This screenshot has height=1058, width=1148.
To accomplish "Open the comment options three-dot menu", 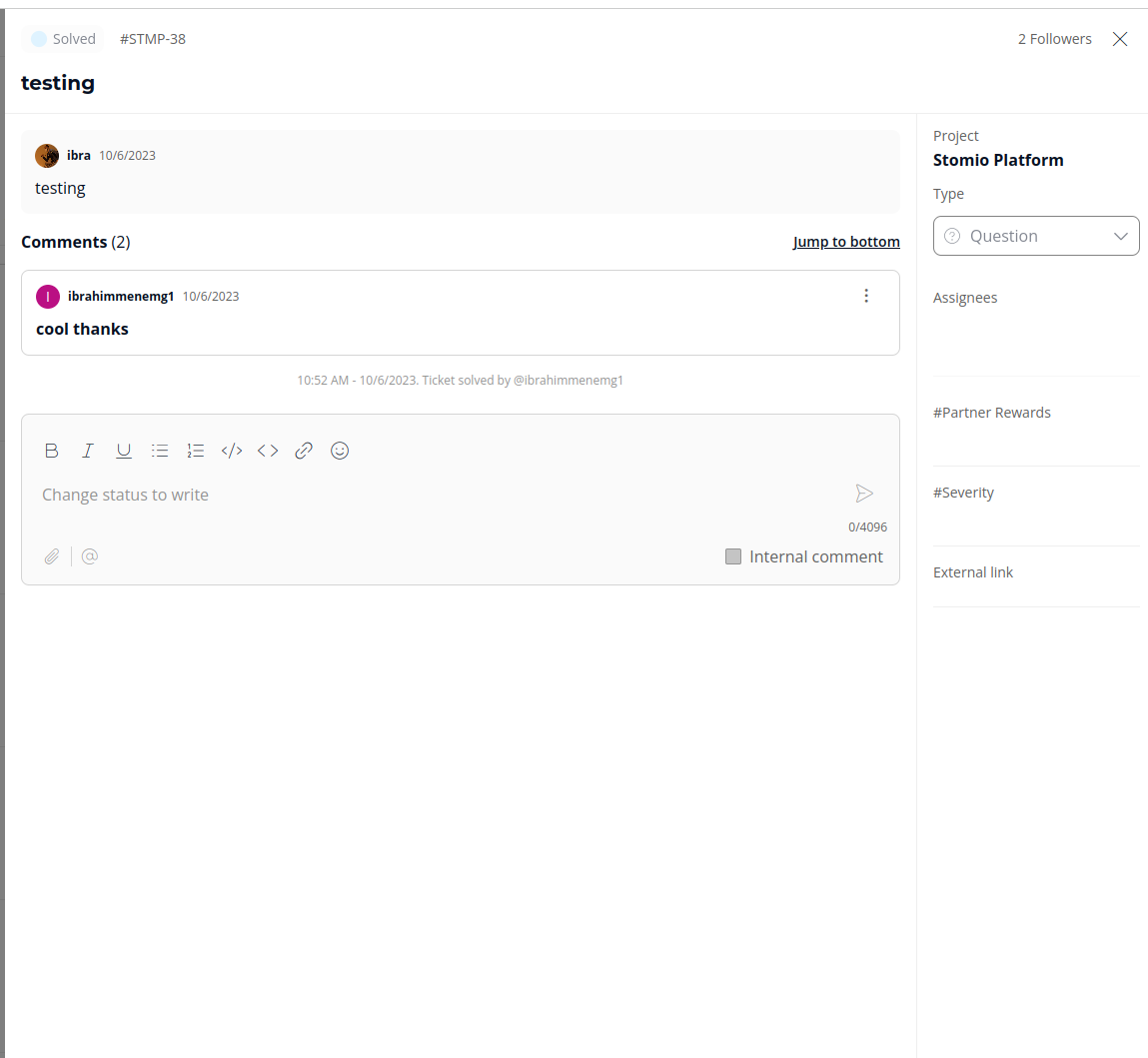I will (866, 296).
